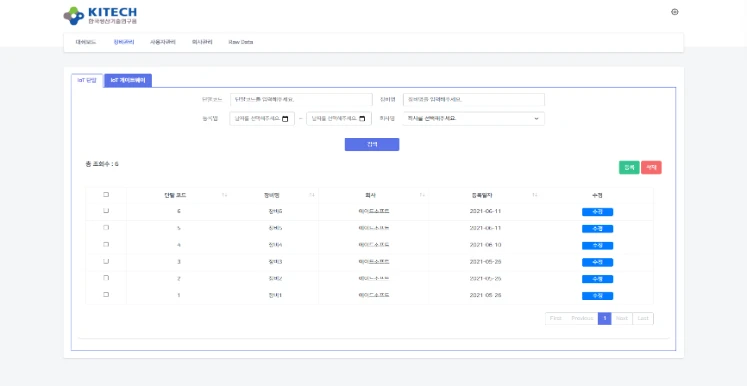Image resolution: width=747 pixels, height=386 pixels.
Task: Select page 1 in pagination
Action: tap(605, 318)
